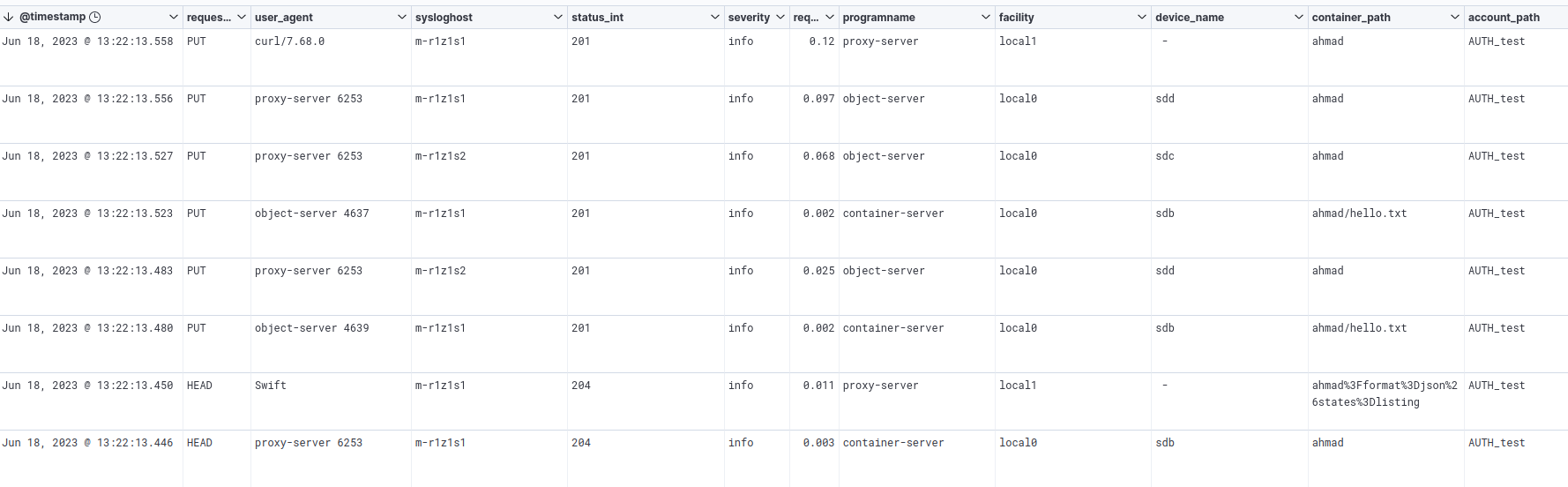Open the programname column chevron menu
The height and width of the screenshot is (487, 1568).
[986, 17]
